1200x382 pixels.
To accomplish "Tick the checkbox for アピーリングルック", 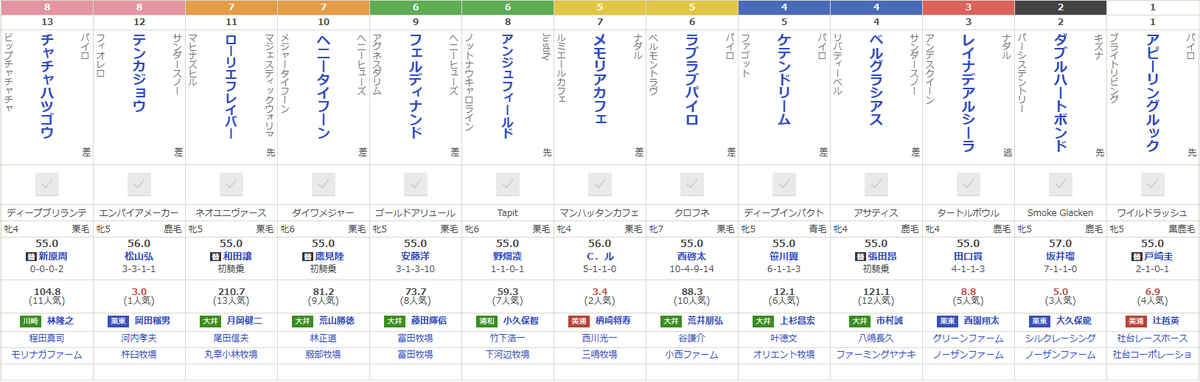I will coord(1153,184).
